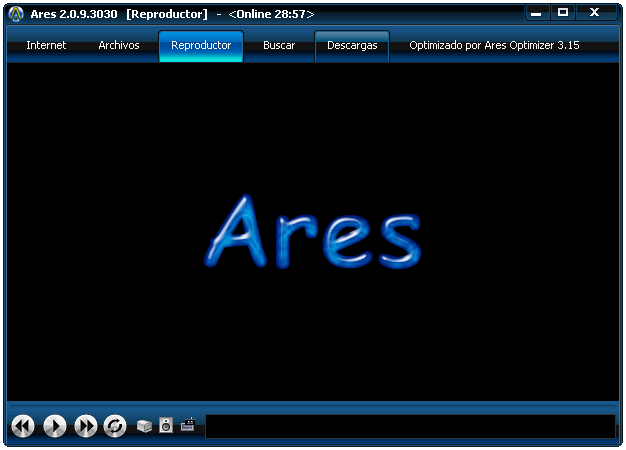Maximize the Ares window
The width and height of the screenshot is (626, 450).
pos(563,12)
